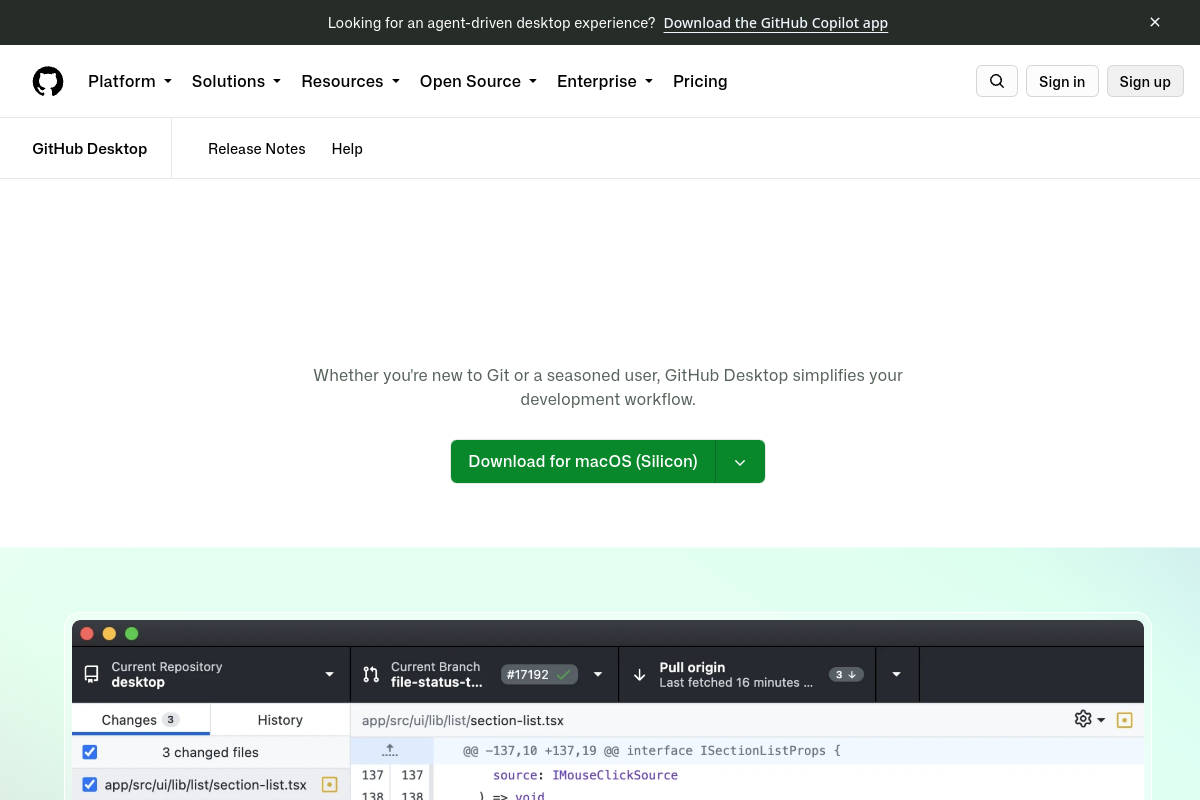
Task: Toggle the 3 changed files checkbox
Action: (90, 752)
